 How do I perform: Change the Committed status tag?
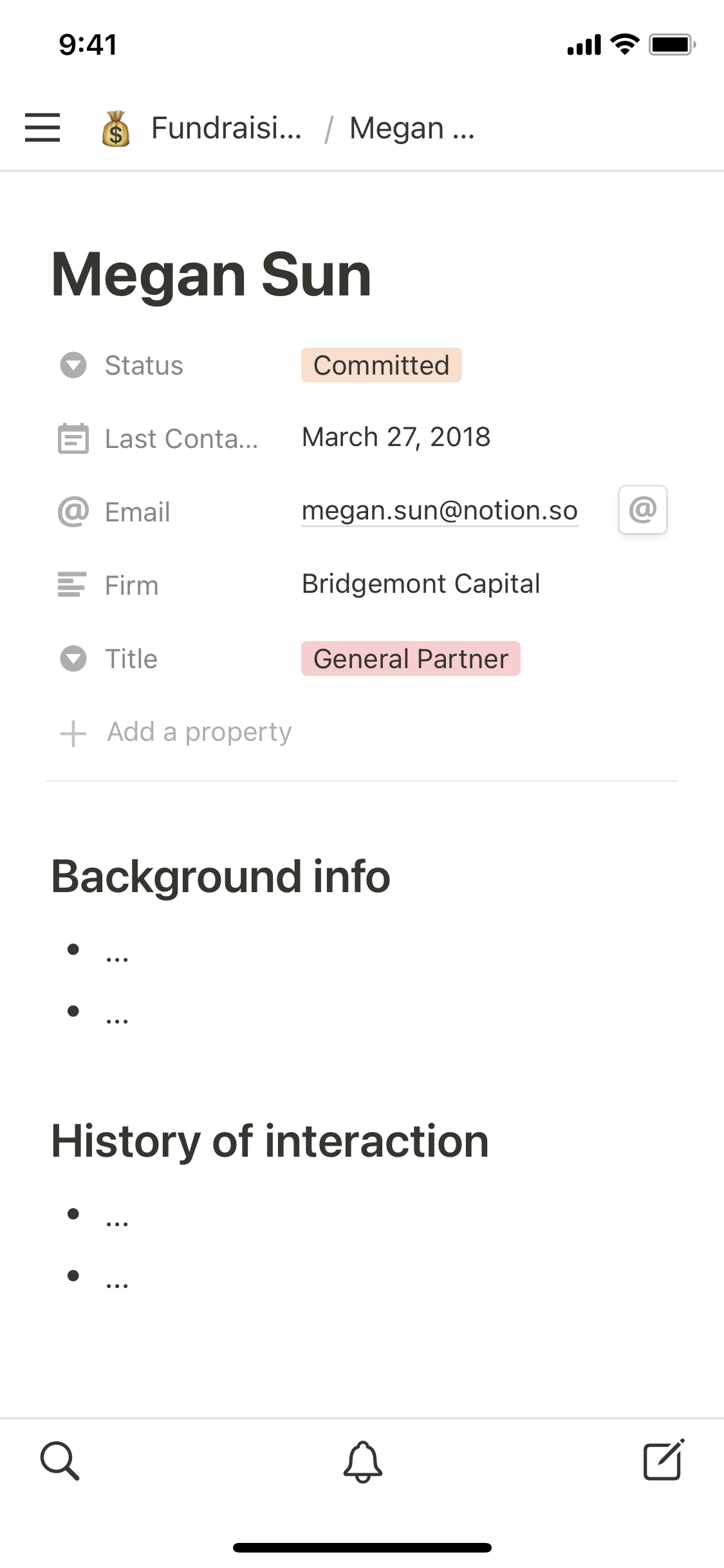tap(381, 365)
